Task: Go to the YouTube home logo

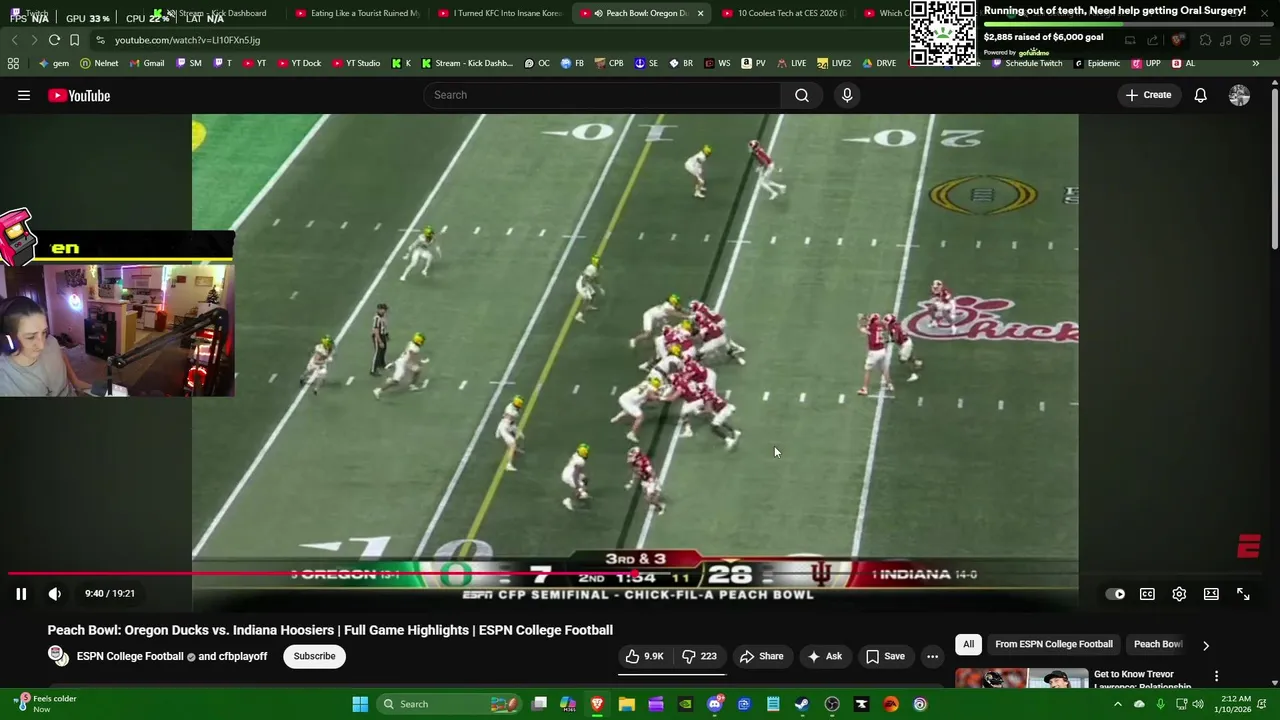Action: coord(79,96)
